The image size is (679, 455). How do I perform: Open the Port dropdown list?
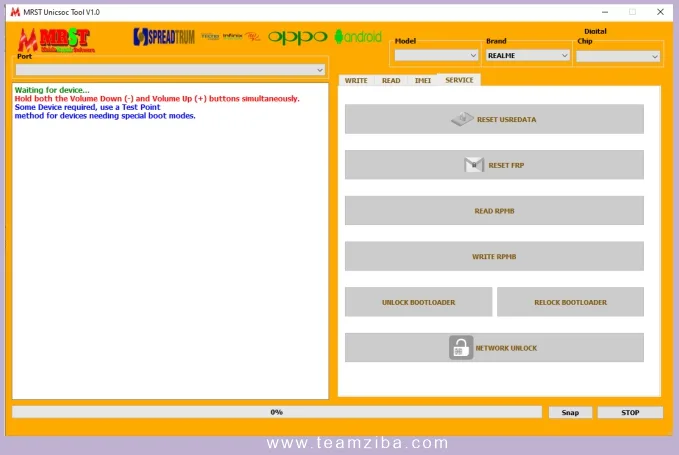point(171,70)
